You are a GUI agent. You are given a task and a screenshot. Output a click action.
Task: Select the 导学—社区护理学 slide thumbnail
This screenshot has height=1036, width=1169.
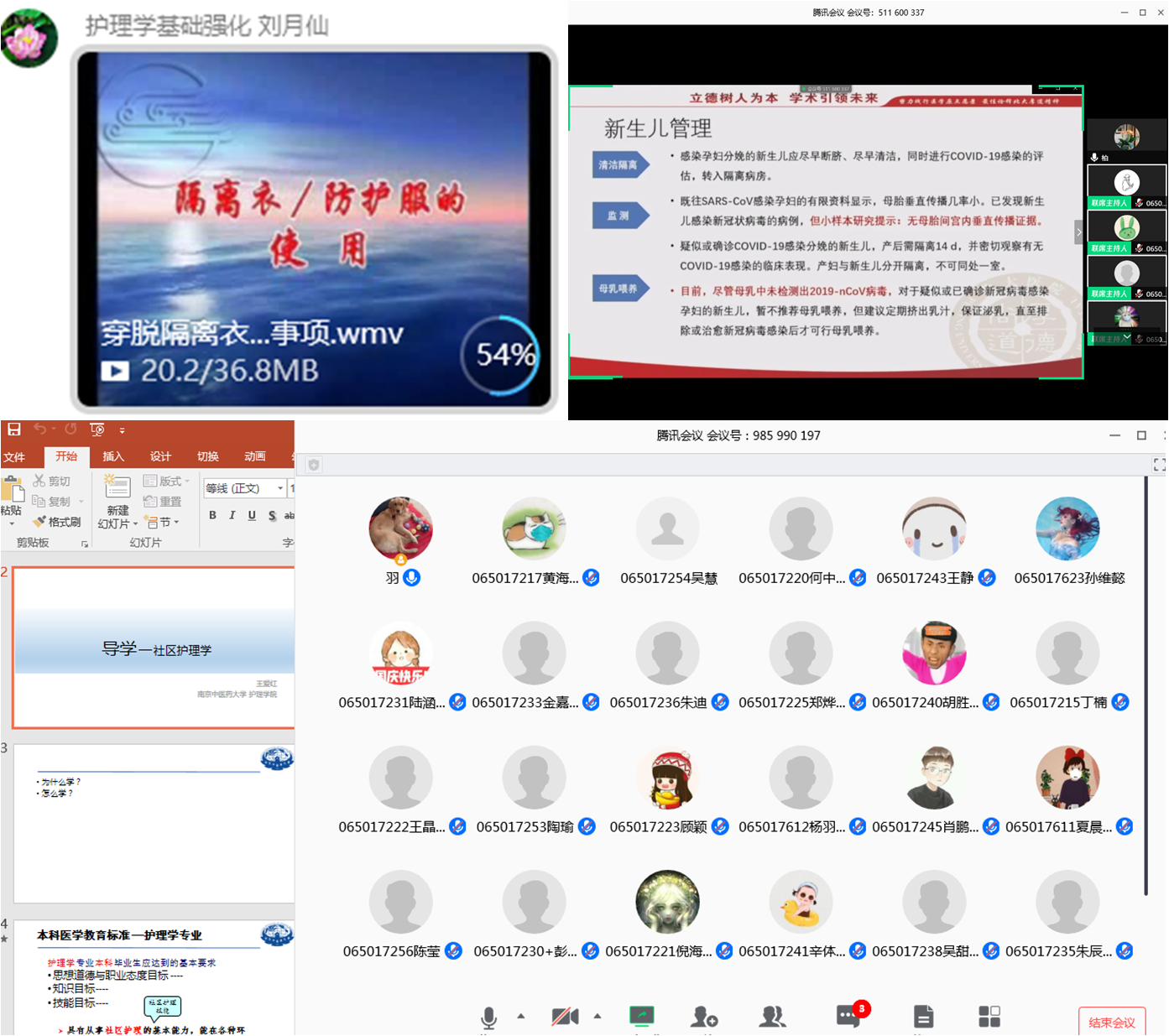click(x=154, y=648)
